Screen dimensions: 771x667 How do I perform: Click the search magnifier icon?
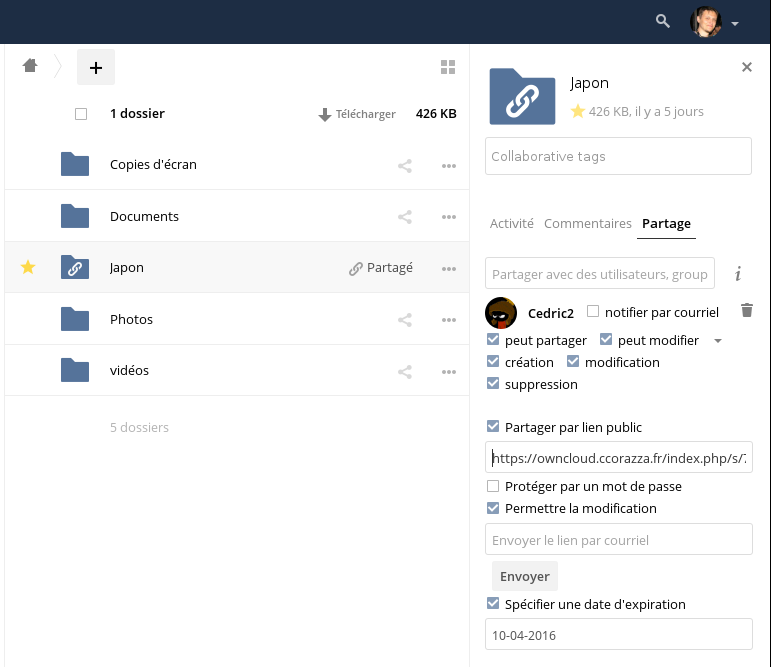click(x=662, y=21)
